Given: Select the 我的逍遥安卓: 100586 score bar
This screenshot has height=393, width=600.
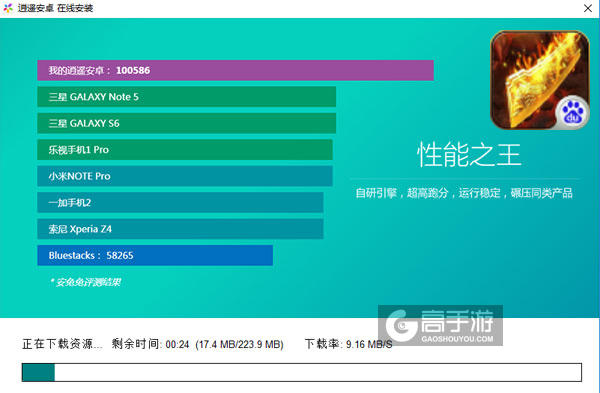Looking at the screenshot, I should point(235,70).
